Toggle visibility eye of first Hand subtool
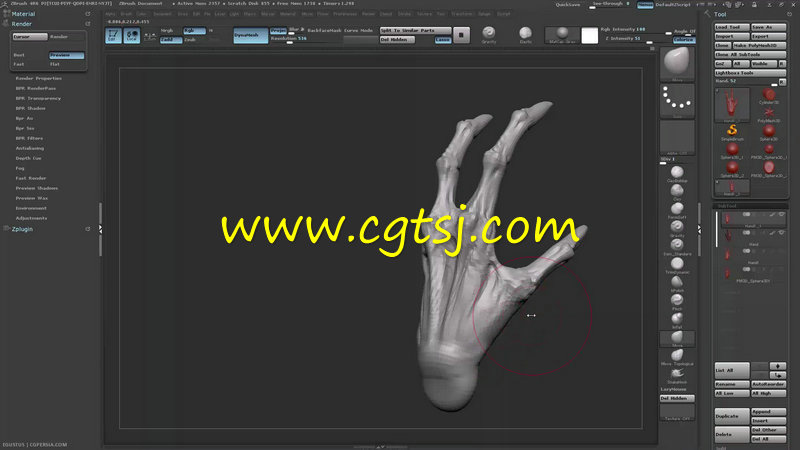800x450 pixels. [781, 215]
